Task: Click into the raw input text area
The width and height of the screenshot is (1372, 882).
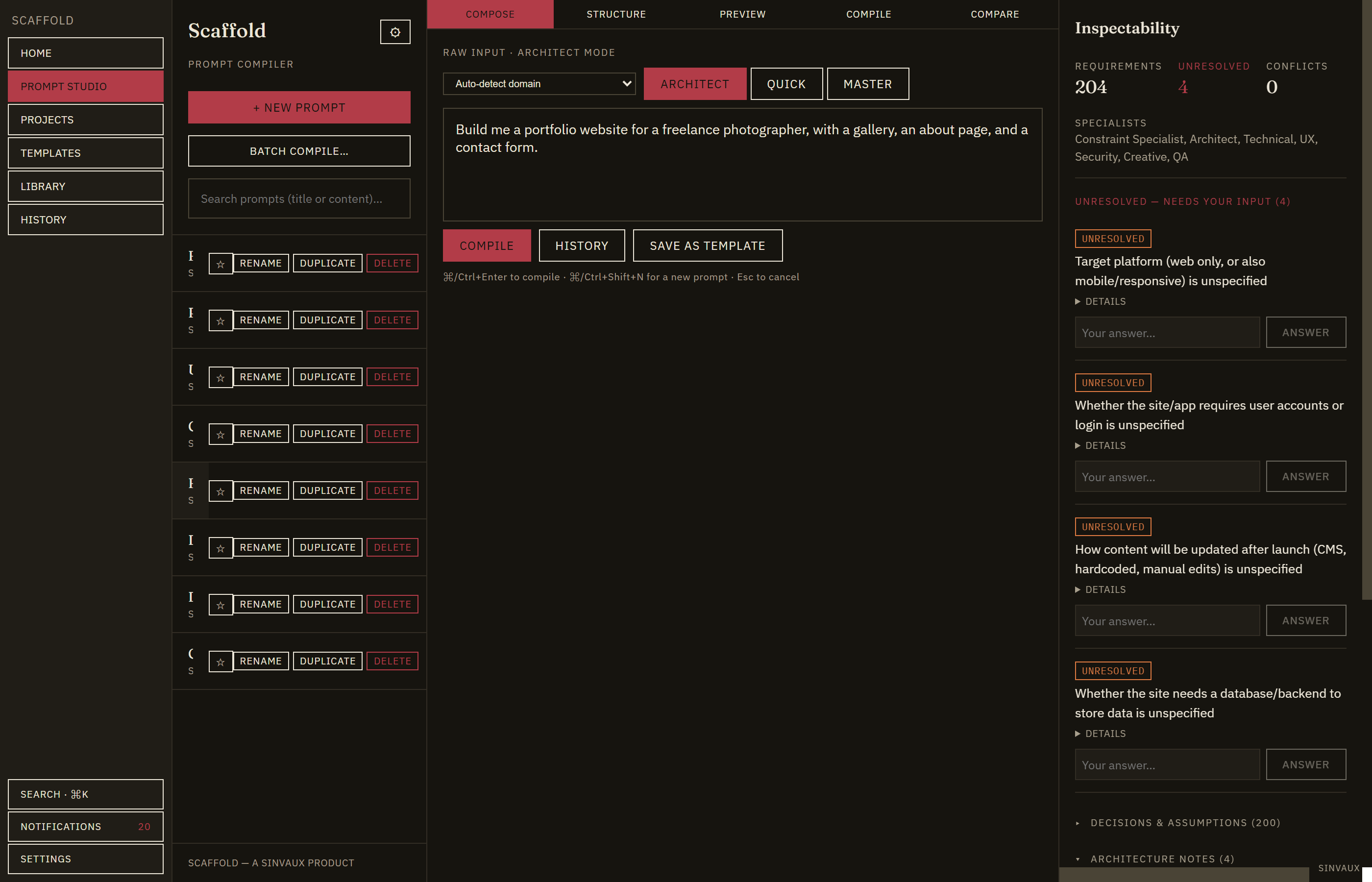Action: 742,165
